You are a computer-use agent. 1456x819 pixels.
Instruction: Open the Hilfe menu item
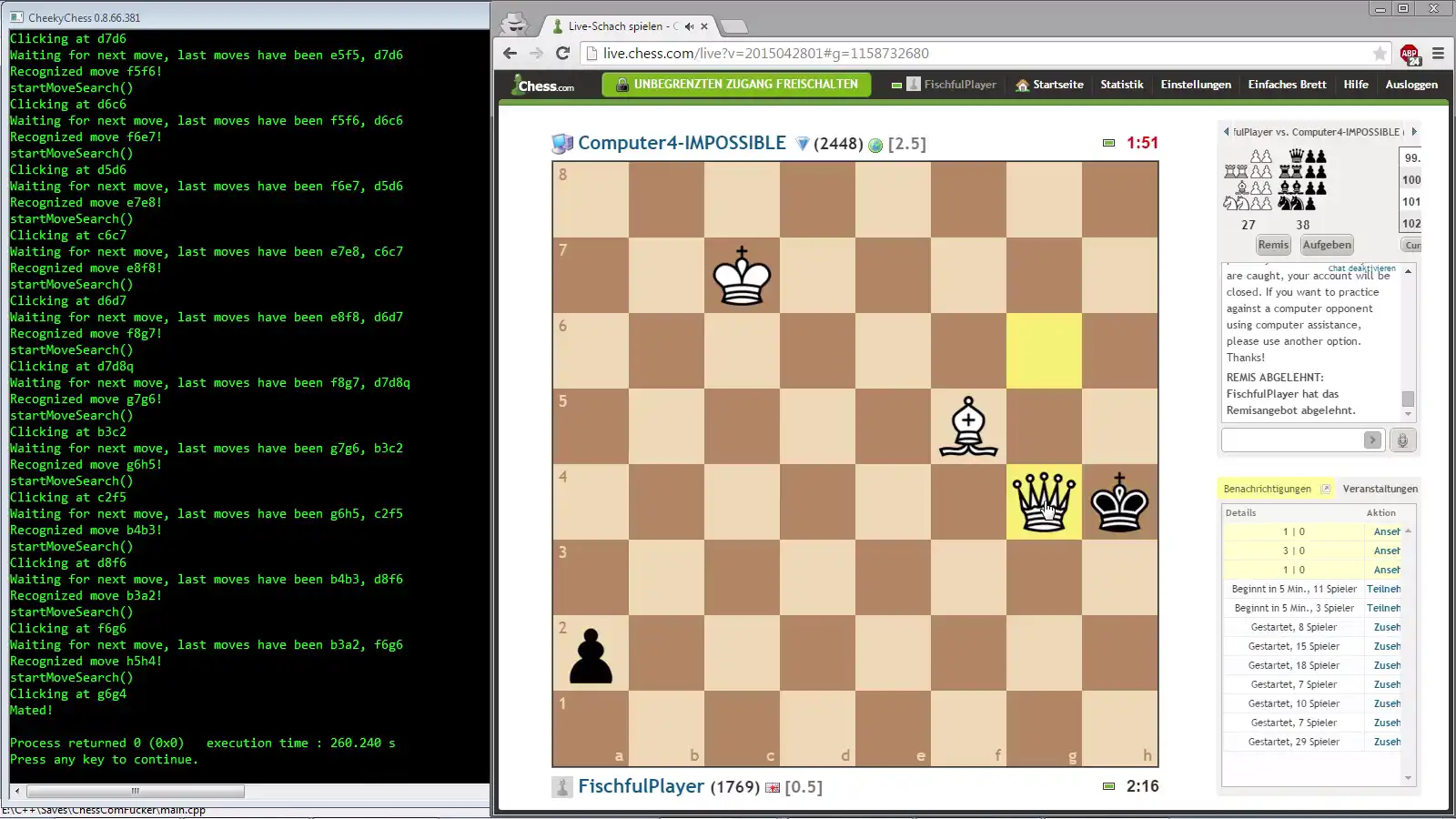coord(1356,85)
